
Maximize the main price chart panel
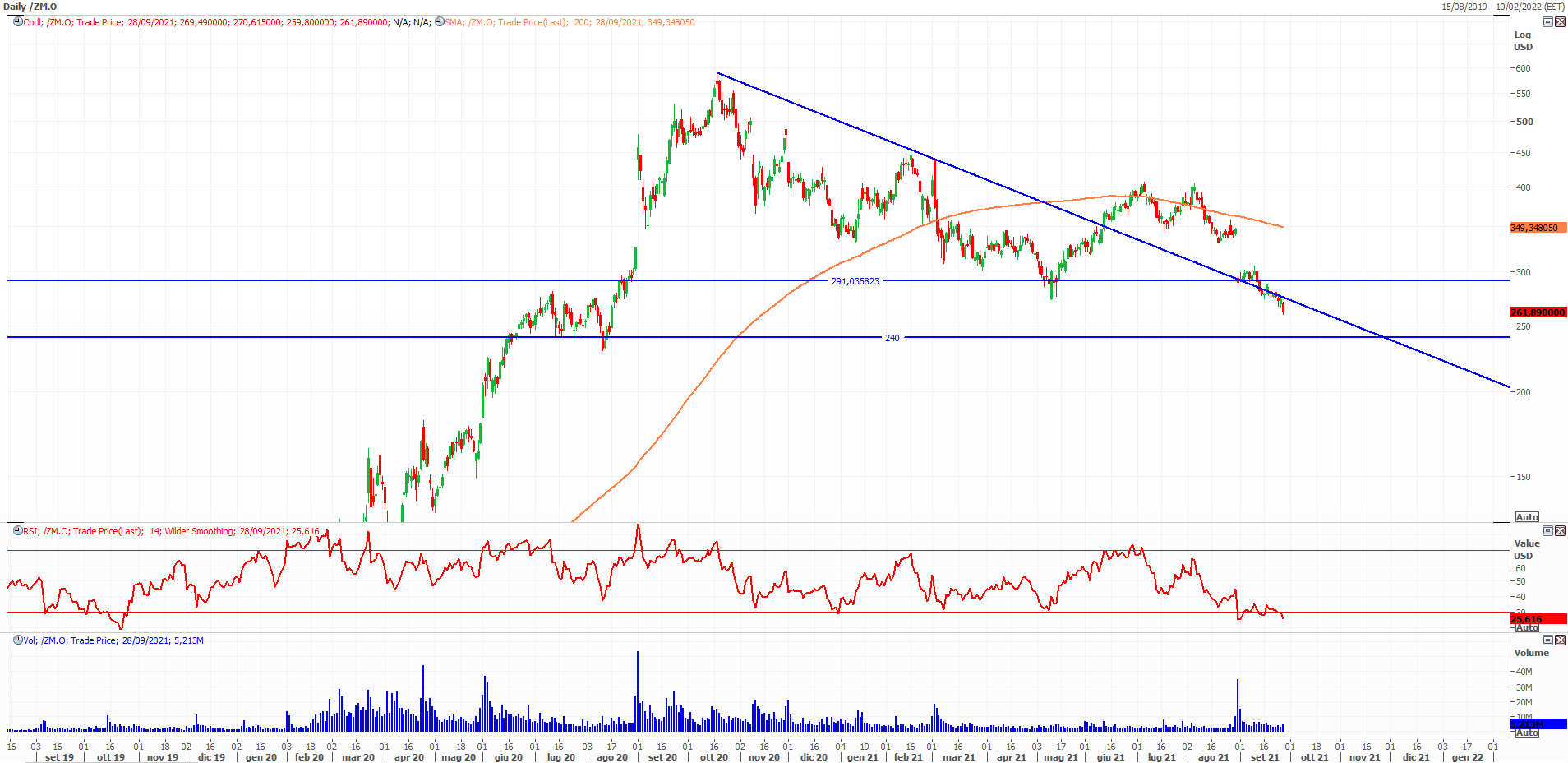1547,22
